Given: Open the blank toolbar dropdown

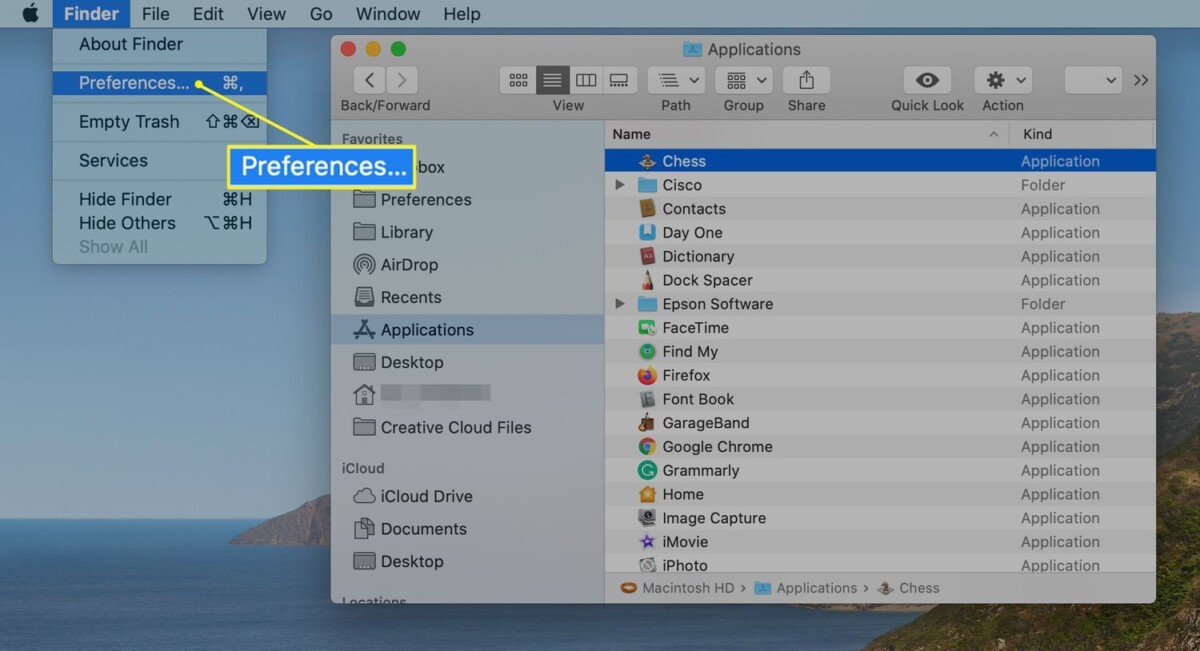Looking at the screenshot, I should coord(1093,80).
